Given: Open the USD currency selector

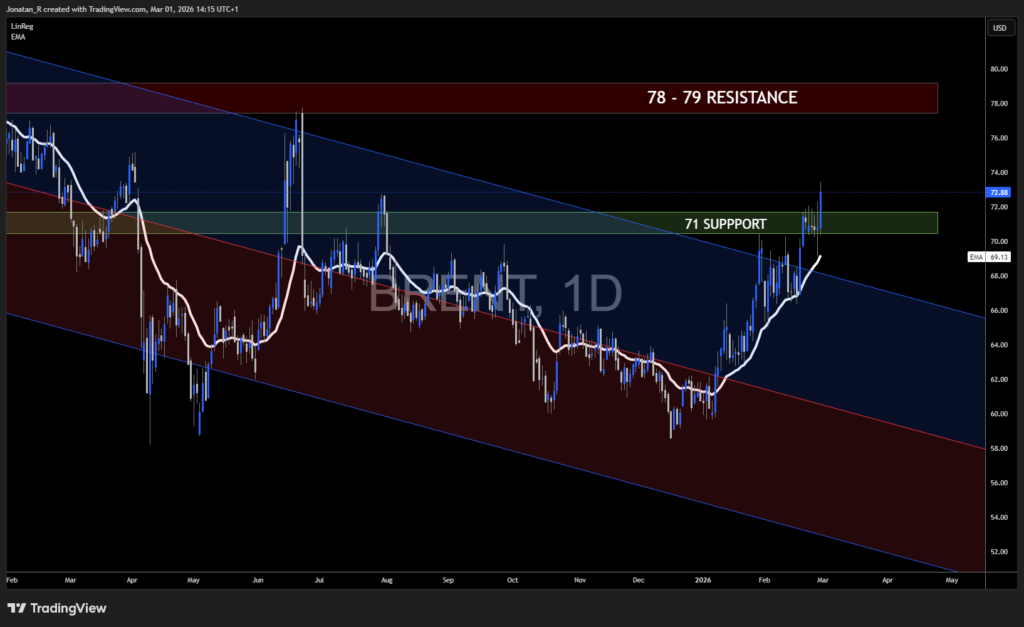Looking at the screenshot, I should tap(998, 28).
